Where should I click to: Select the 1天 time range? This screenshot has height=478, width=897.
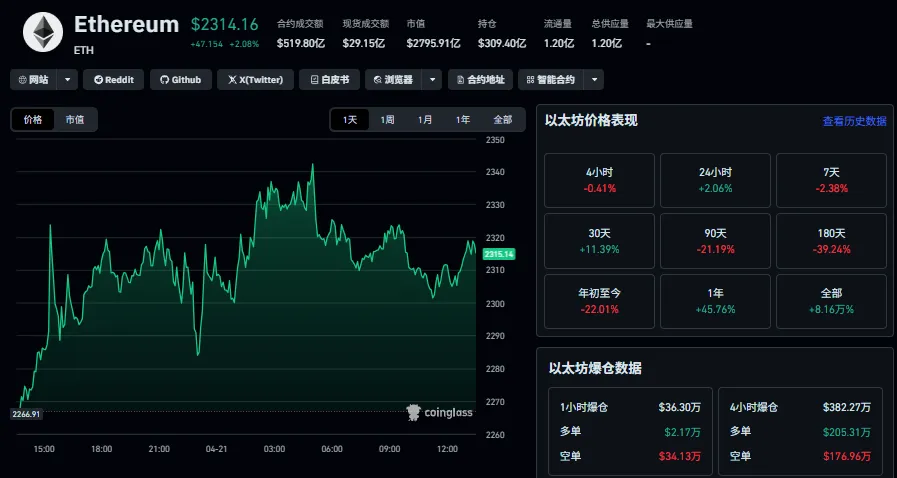point(350,120)
